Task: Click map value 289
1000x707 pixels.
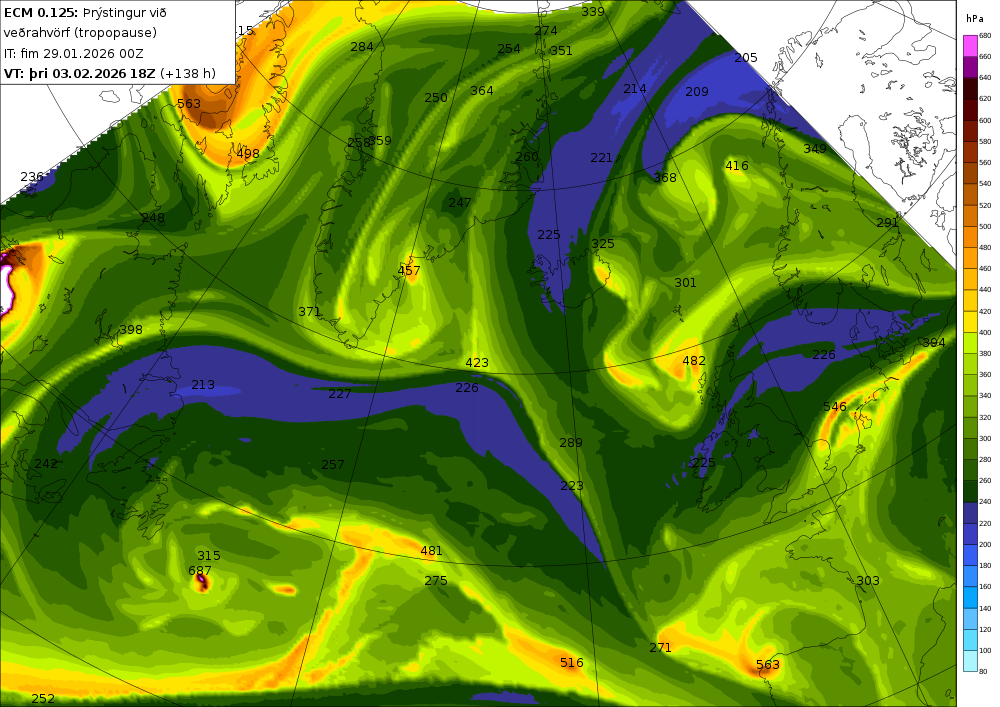Action: (x=571, y=442)
